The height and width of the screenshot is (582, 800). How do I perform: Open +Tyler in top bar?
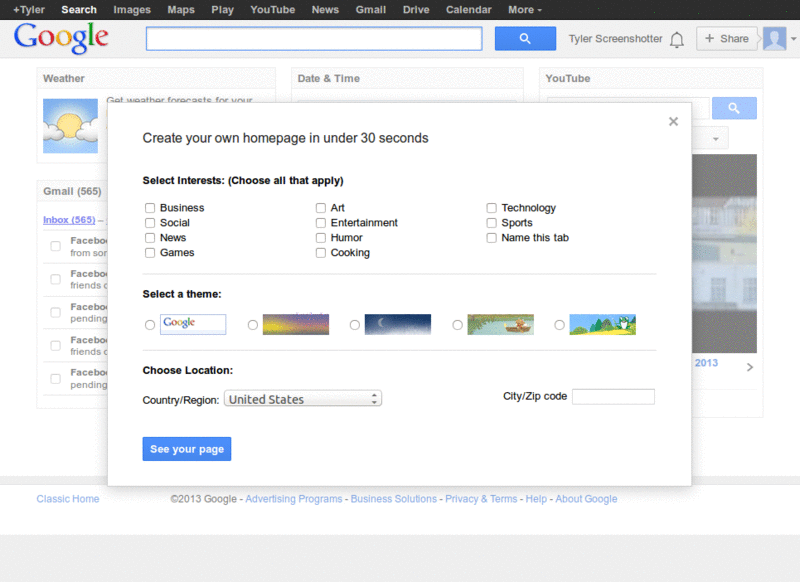pos(29,10)
